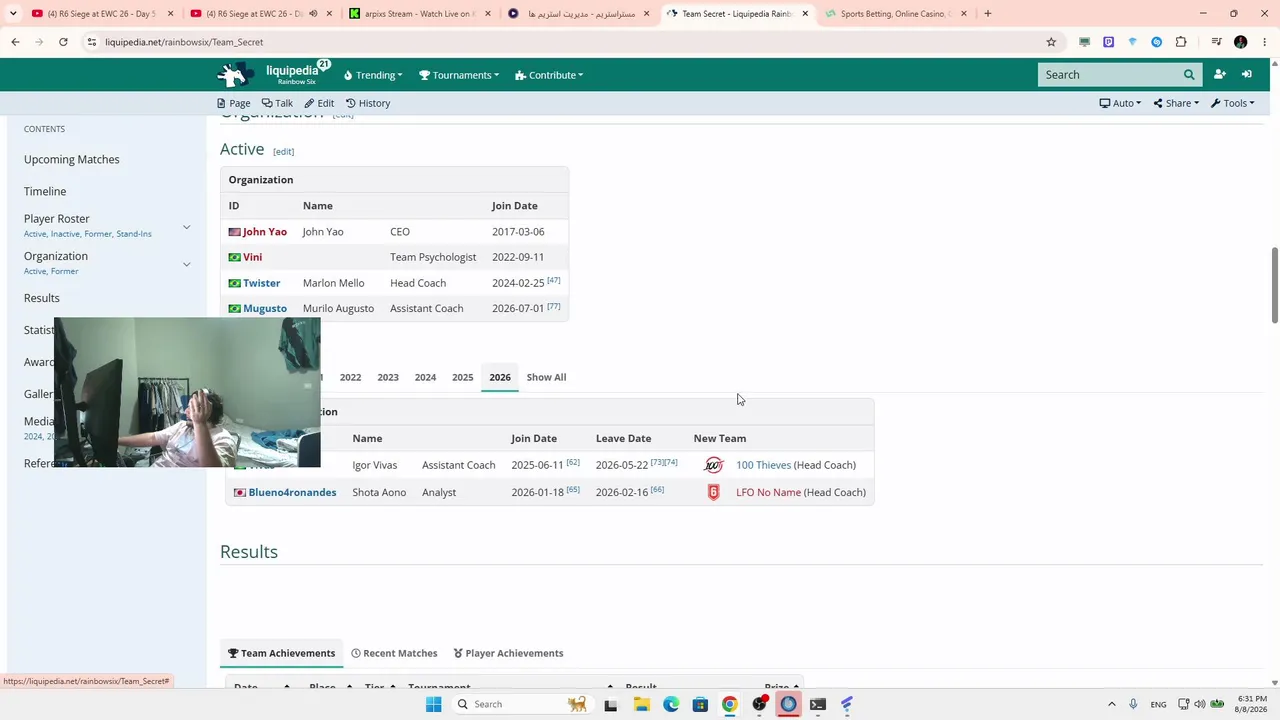Open the Contribute dropdown menu

pos(549,75)
